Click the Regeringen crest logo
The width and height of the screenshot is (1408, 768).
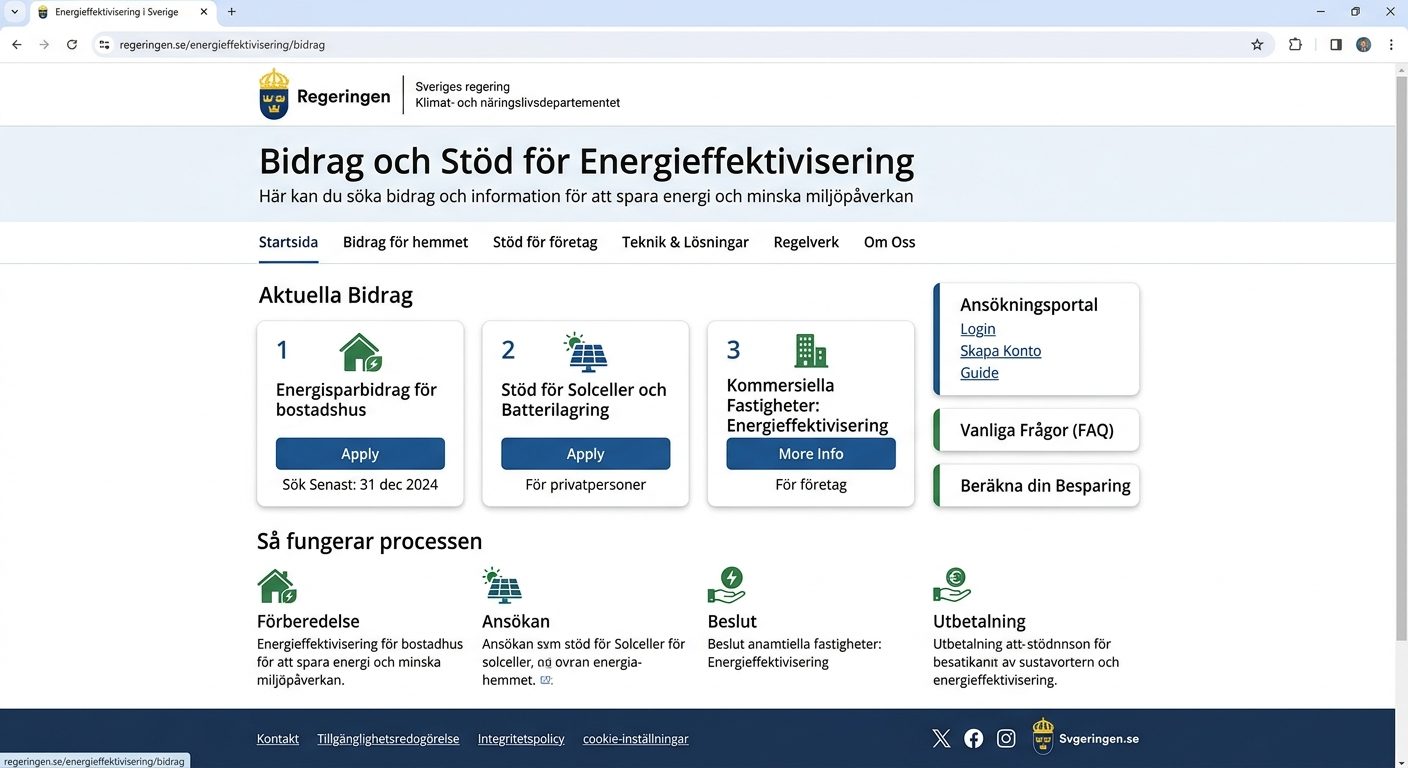[x=274, y=94]
